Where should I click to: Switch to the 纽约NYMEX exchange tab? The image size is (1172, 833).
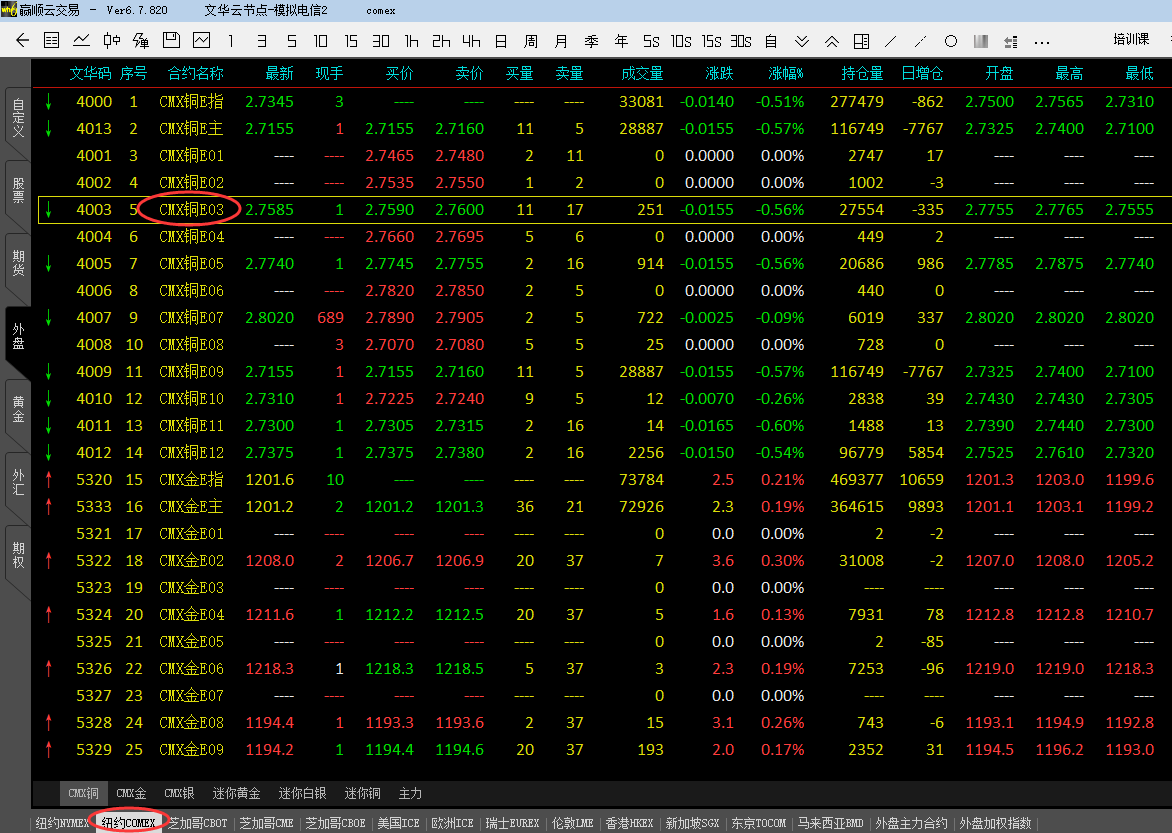(61, 823)
